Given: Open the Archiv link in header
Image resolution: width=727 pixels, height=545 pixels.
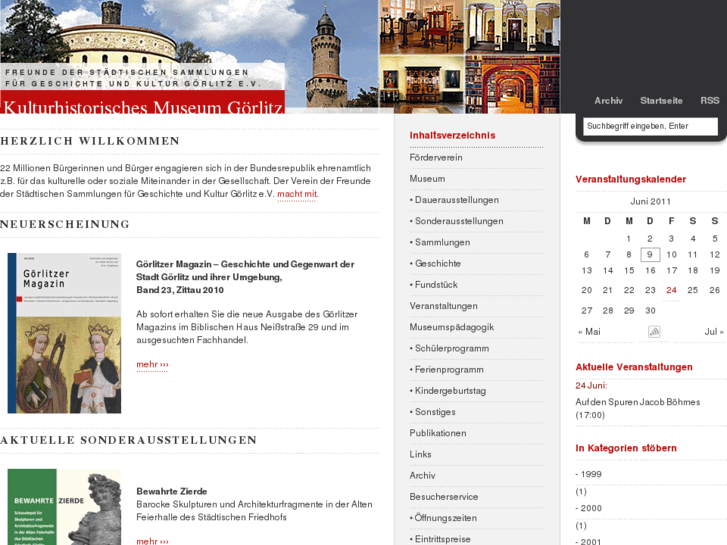Looking at the screenshot, I should (608, 101).
